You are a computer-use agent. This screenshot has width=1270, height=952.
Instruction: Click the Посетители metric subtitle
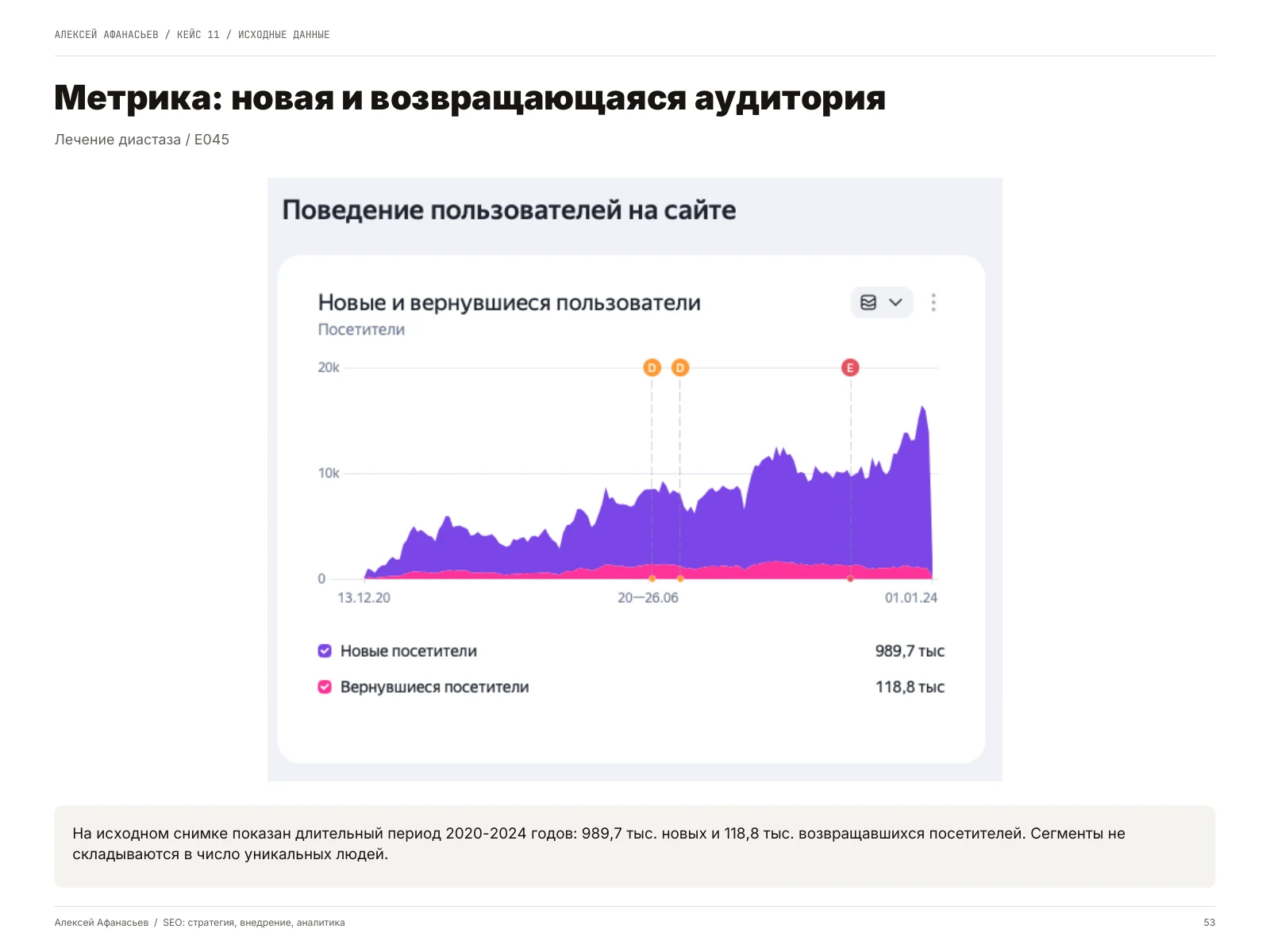click(361, 329)
